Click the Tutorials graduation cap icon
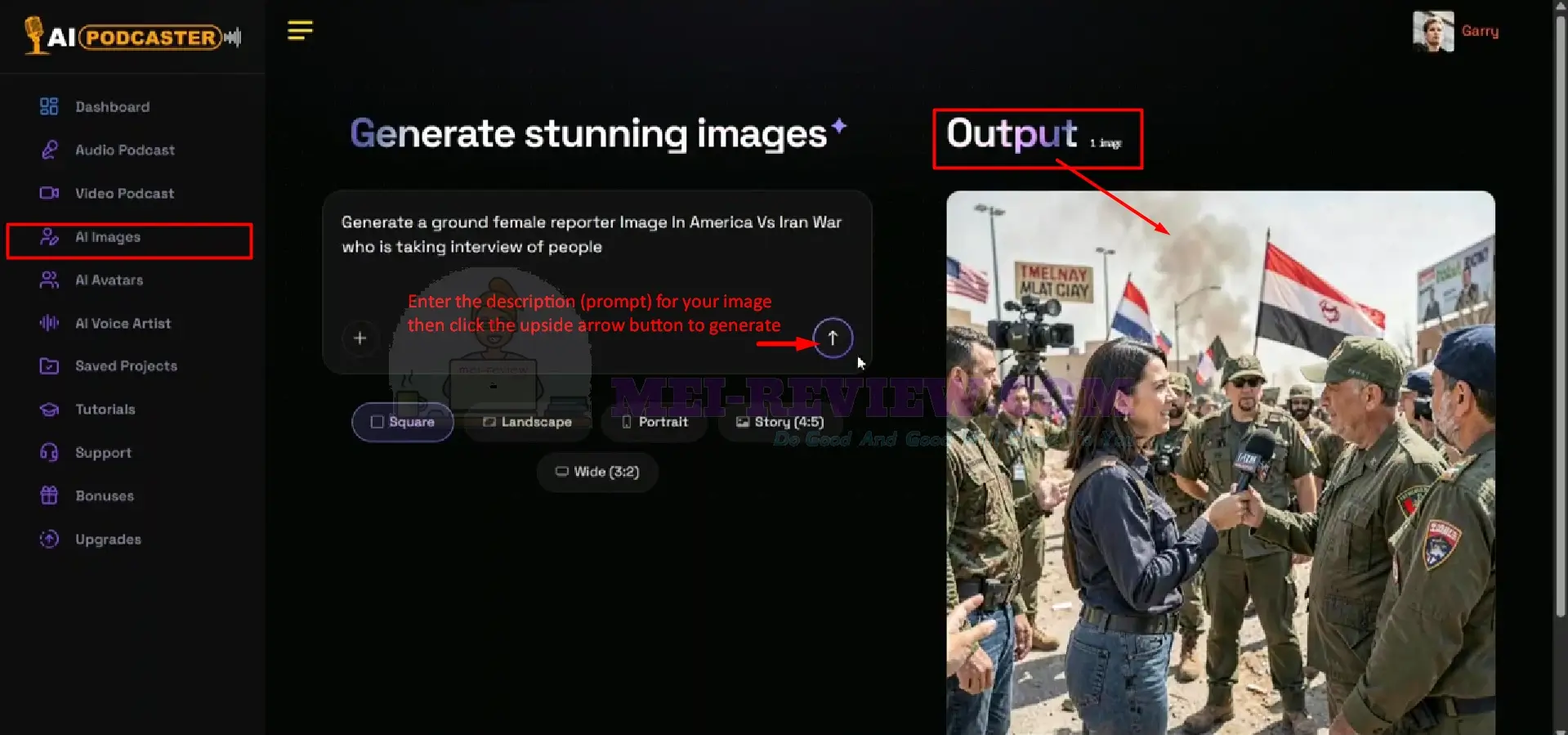This screenshot has height=735, width=1568. 49,409
